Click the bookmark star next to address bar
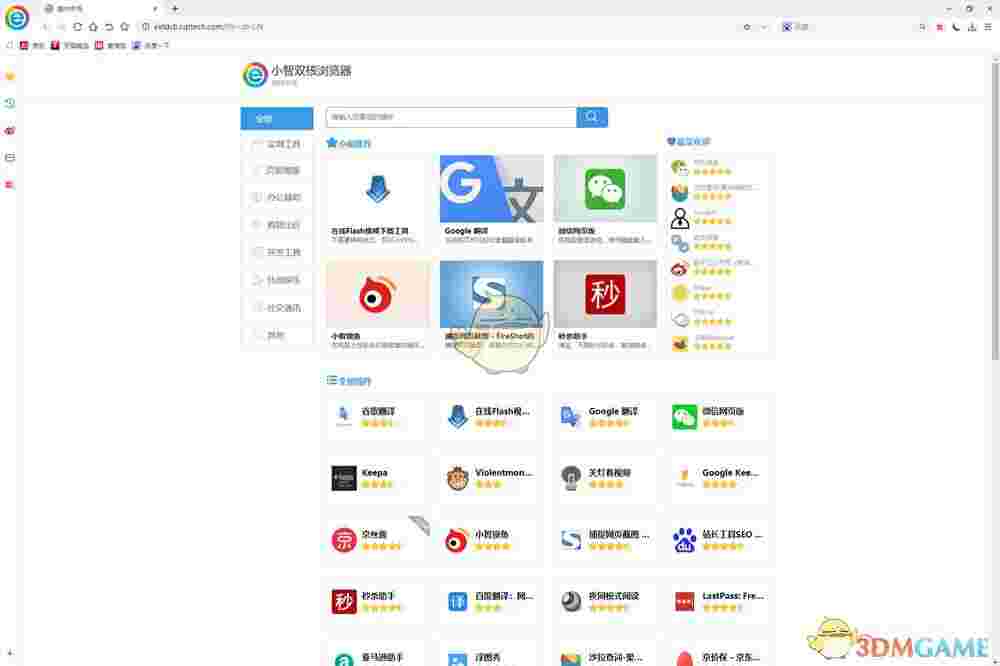The width and height of the screenshot is (1000, 666). point(124,27)
